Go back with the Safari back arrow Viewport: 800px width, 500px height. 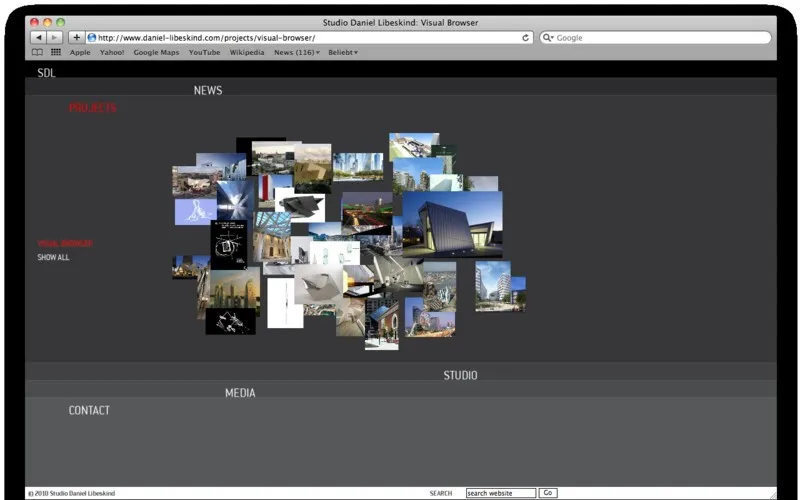(x=39, y=37)
